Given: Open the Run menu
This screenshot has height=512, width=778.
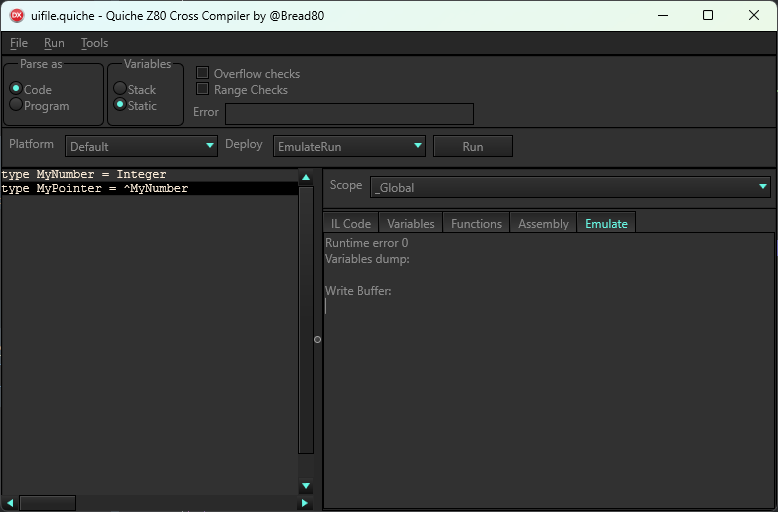Looking at the screenshot, I should (54, 43).
